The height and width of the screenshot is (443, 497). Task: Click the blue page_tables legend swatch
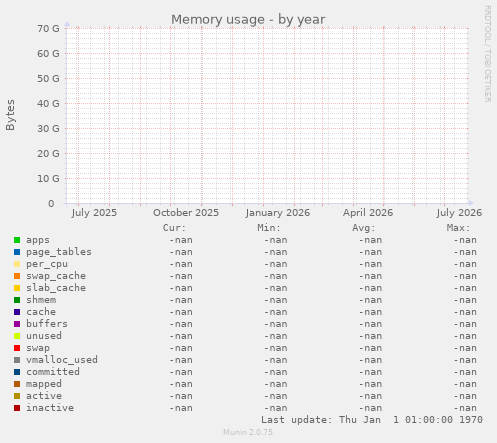coord(17,252)
